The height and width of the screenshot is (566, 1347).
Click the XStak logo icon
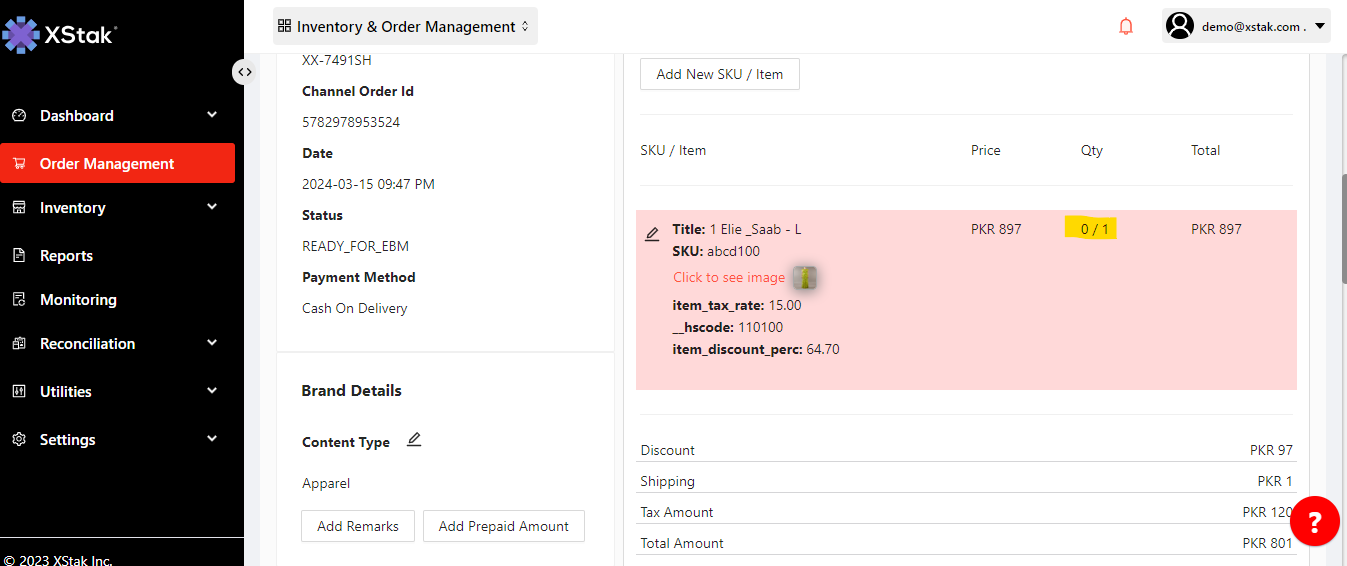21,35
